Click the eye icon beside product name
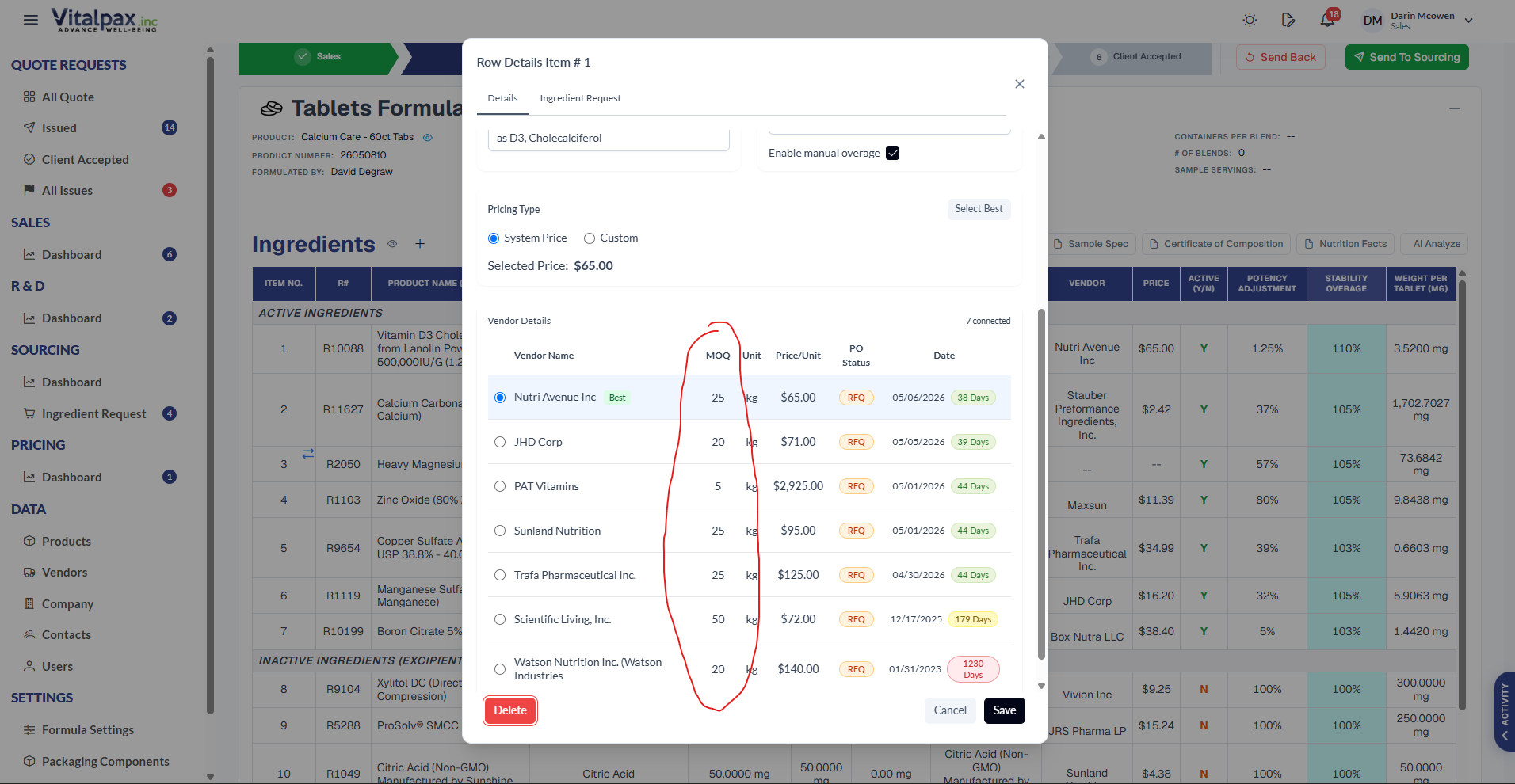Image resolution: width=1515 pixels, height=784 pixels. 428,138
